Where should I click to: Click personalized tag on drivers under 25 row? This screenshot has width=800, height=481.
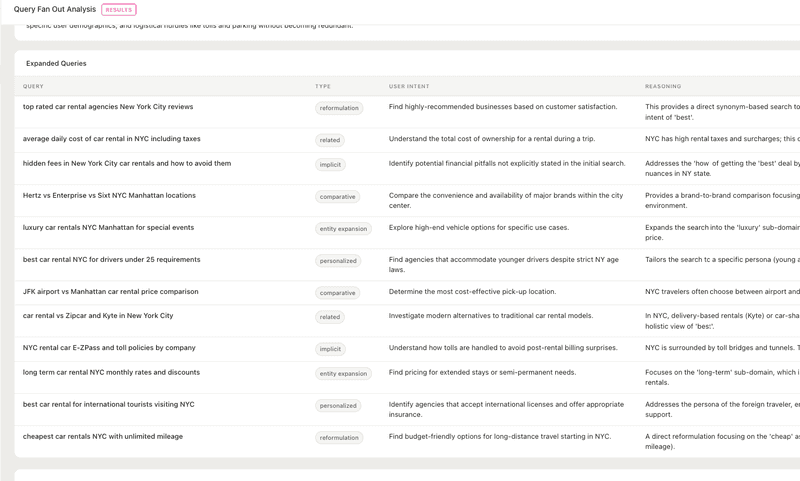point(338,261)
